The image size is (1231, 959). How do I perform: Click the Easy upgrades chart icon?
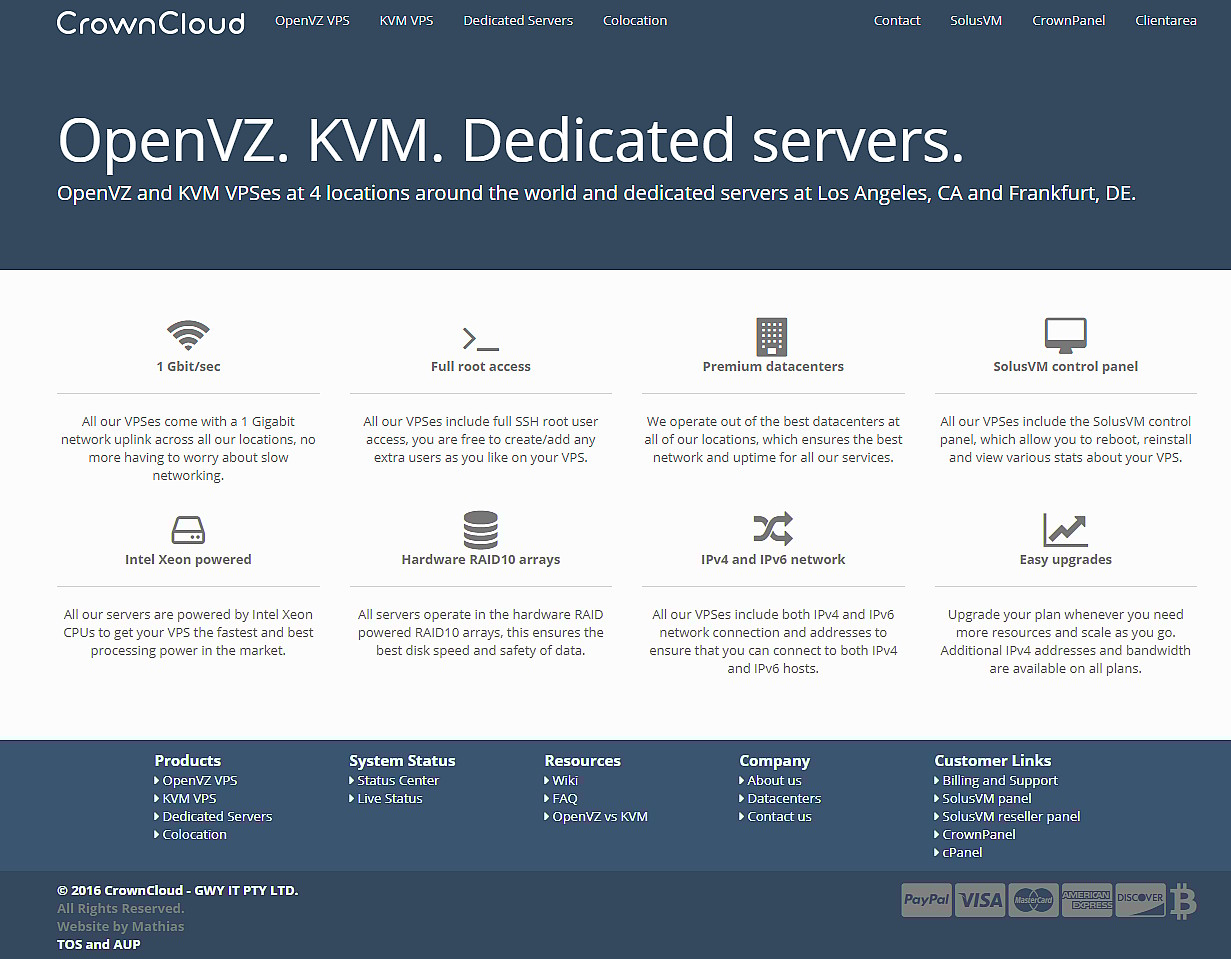(x=1065, y=529)
